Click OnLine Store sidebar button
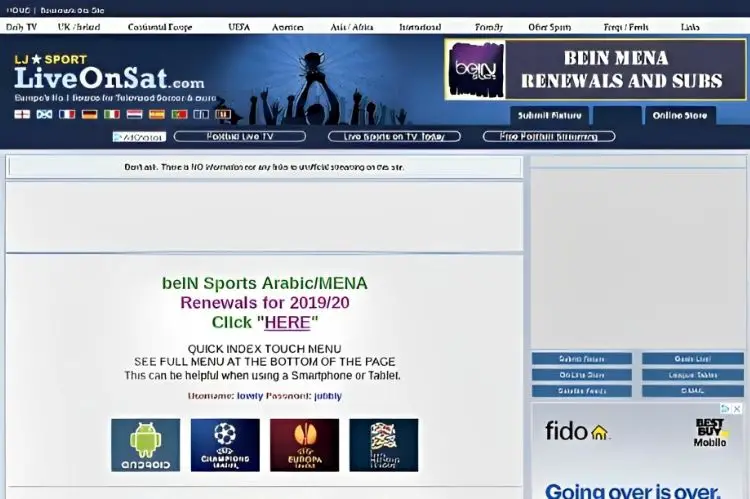Screen dimensions: 750x499 point(582,375)
